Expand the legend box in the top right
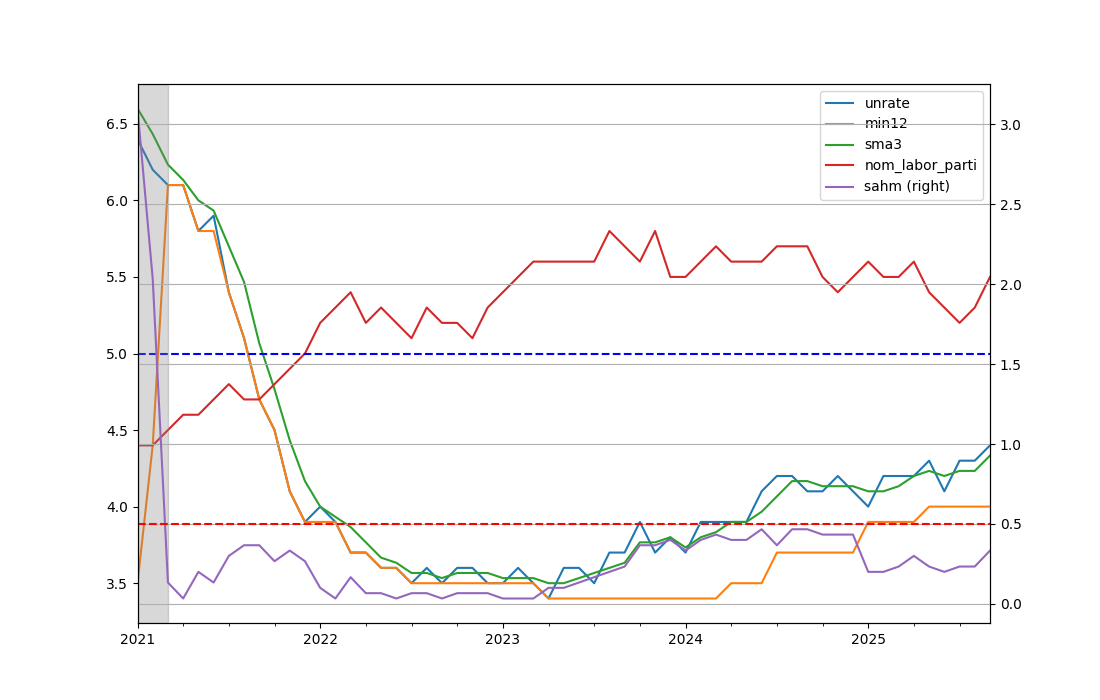This screenshot has height=700, width=1100. [x=900, y=144]
